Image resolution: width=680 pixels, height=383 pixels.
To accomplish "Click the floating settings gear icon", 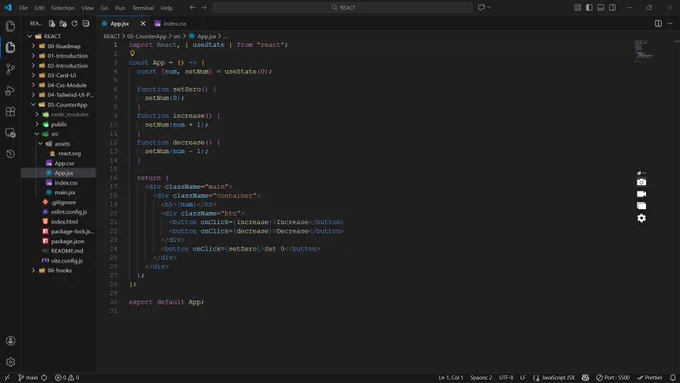I will pyautogui.click(x=641, y=218).
